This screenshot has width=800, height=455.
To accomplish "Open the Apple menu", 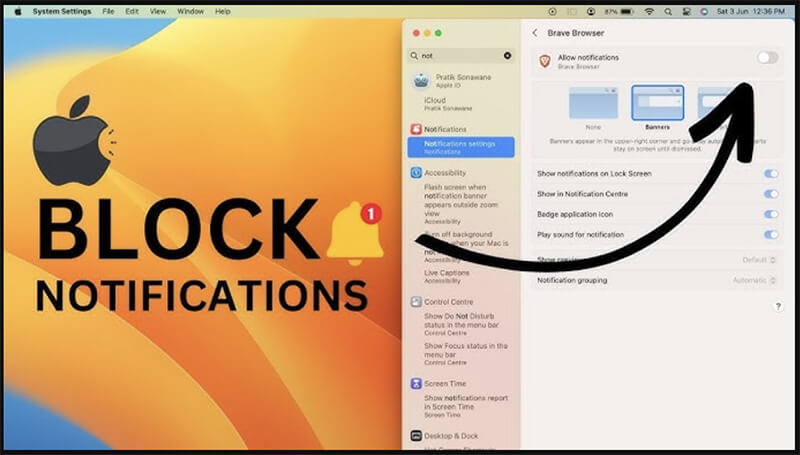I will pyautogui.click(x=18, y=11).
